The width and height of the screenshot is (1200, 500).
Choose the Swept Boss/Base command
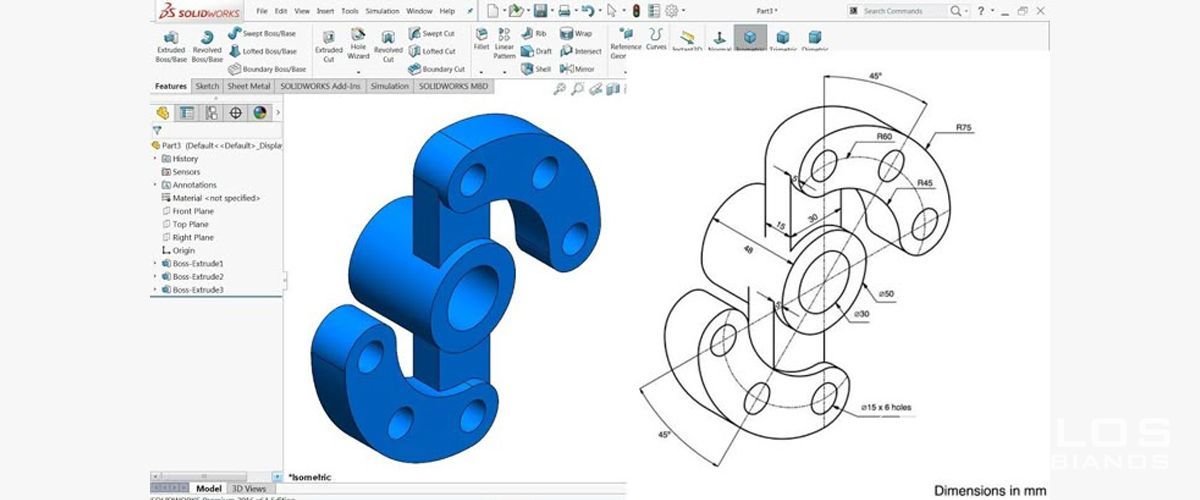point(262,33)
